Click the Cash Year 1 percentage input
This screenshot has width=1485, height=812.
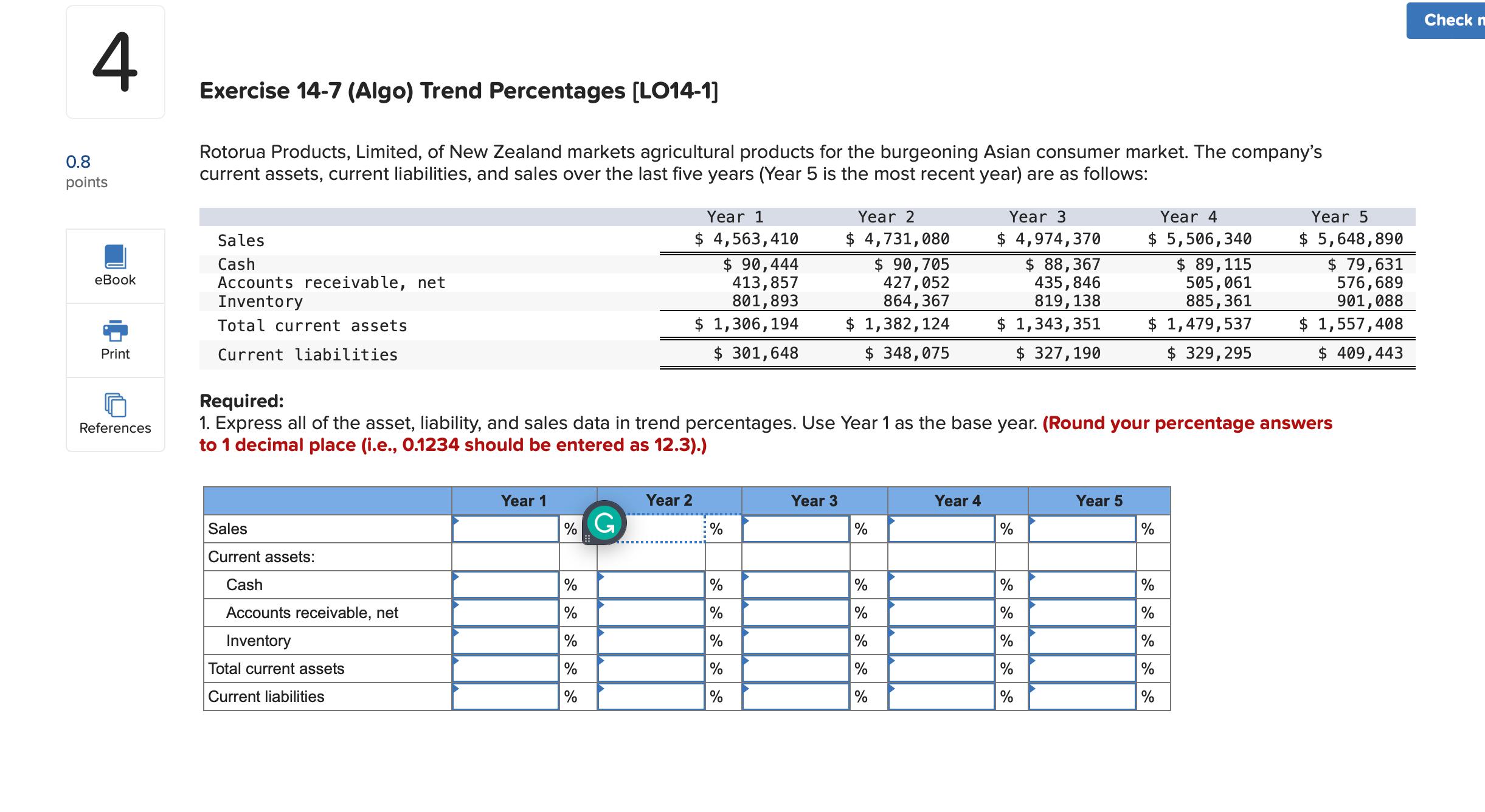point(505,584)
